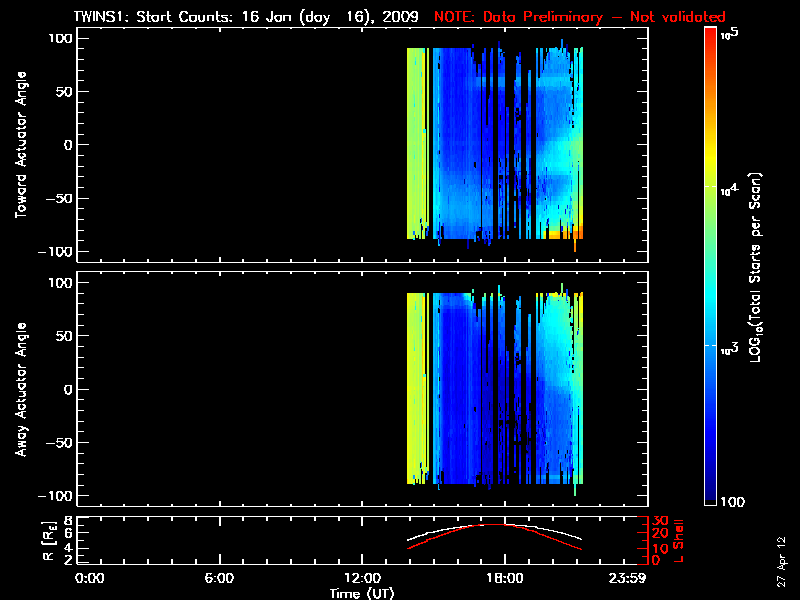The height and width of the screenshot is (600, 800).
Task: Select the 0:00 time axis label
Action: [89, 579]
